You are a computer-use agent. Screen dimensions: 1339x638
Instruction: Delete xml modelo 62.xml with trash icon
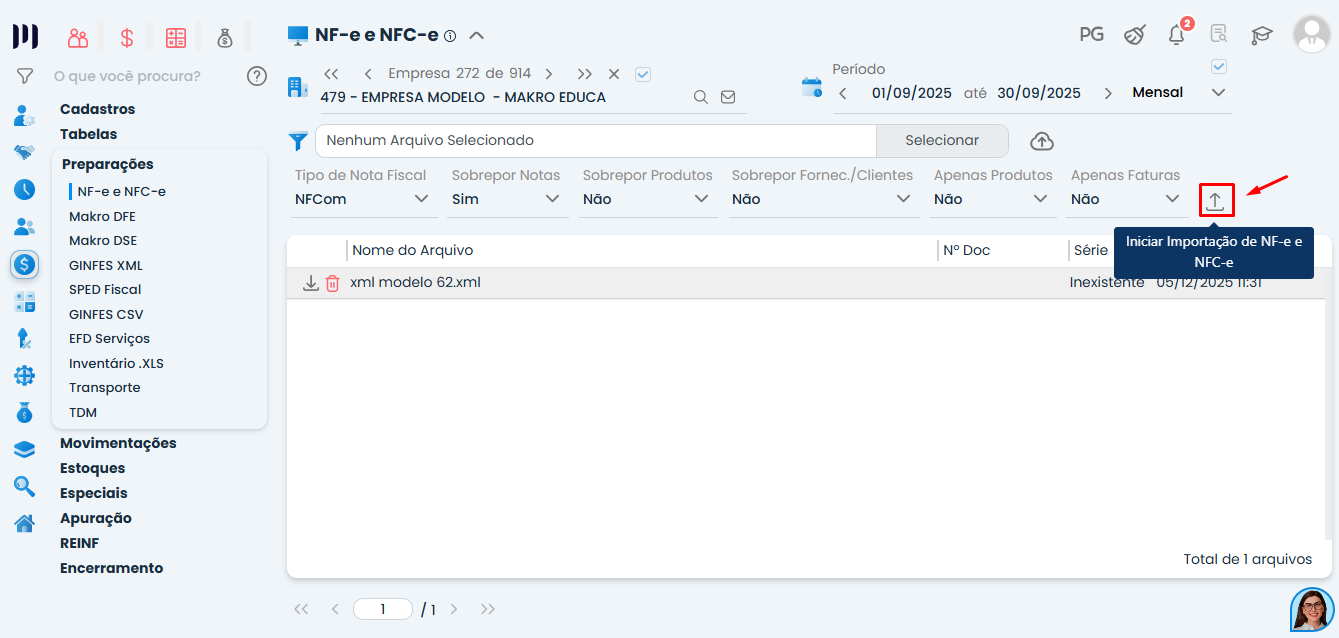pyautogui.click(x=333, y=283)
